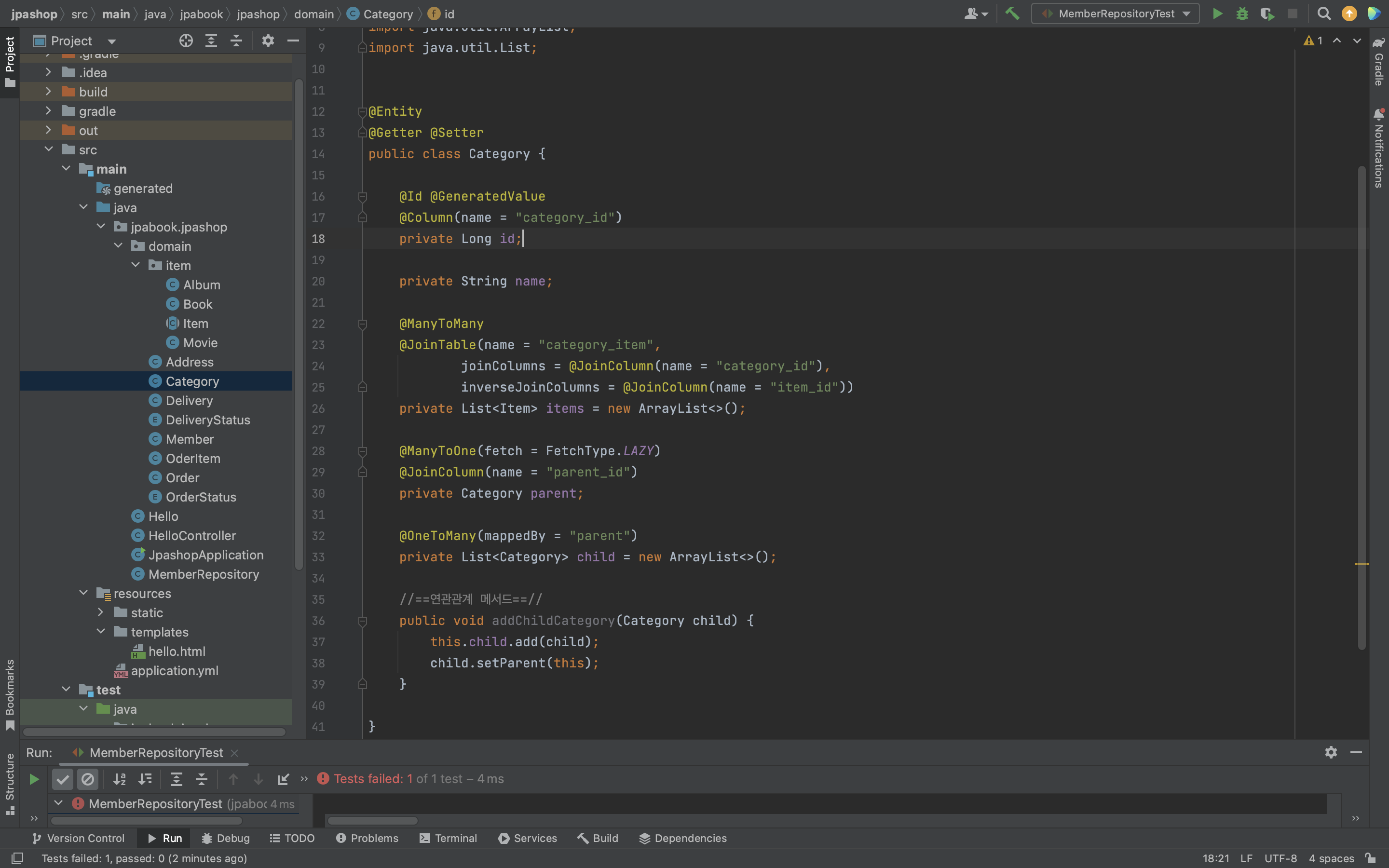Open the Member class in tree
This screenshot has width=1389, height=868.
190,439
